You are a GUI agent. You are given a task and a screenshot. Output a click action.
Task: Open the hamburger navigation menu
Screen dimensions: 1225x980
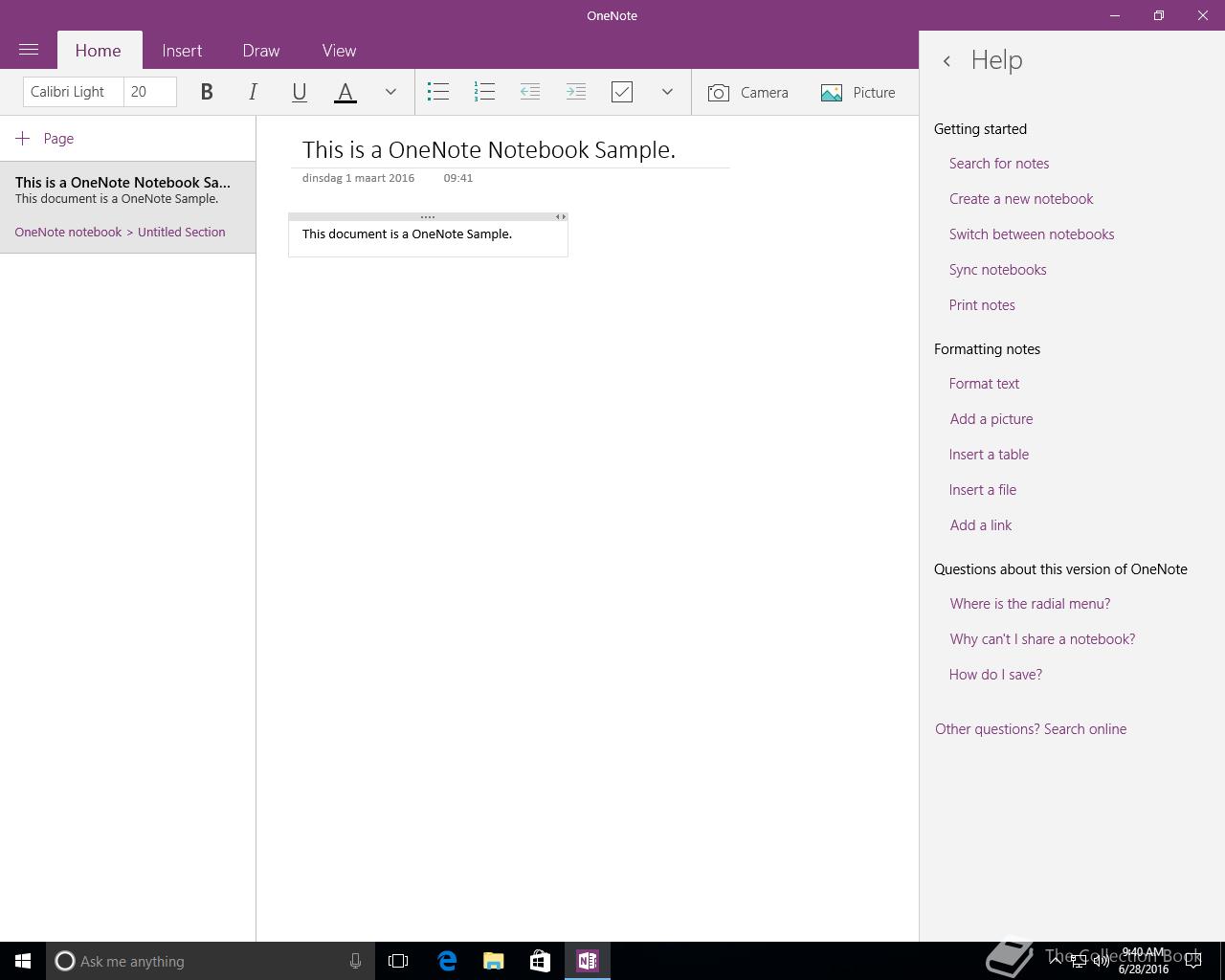pos(29,50)
